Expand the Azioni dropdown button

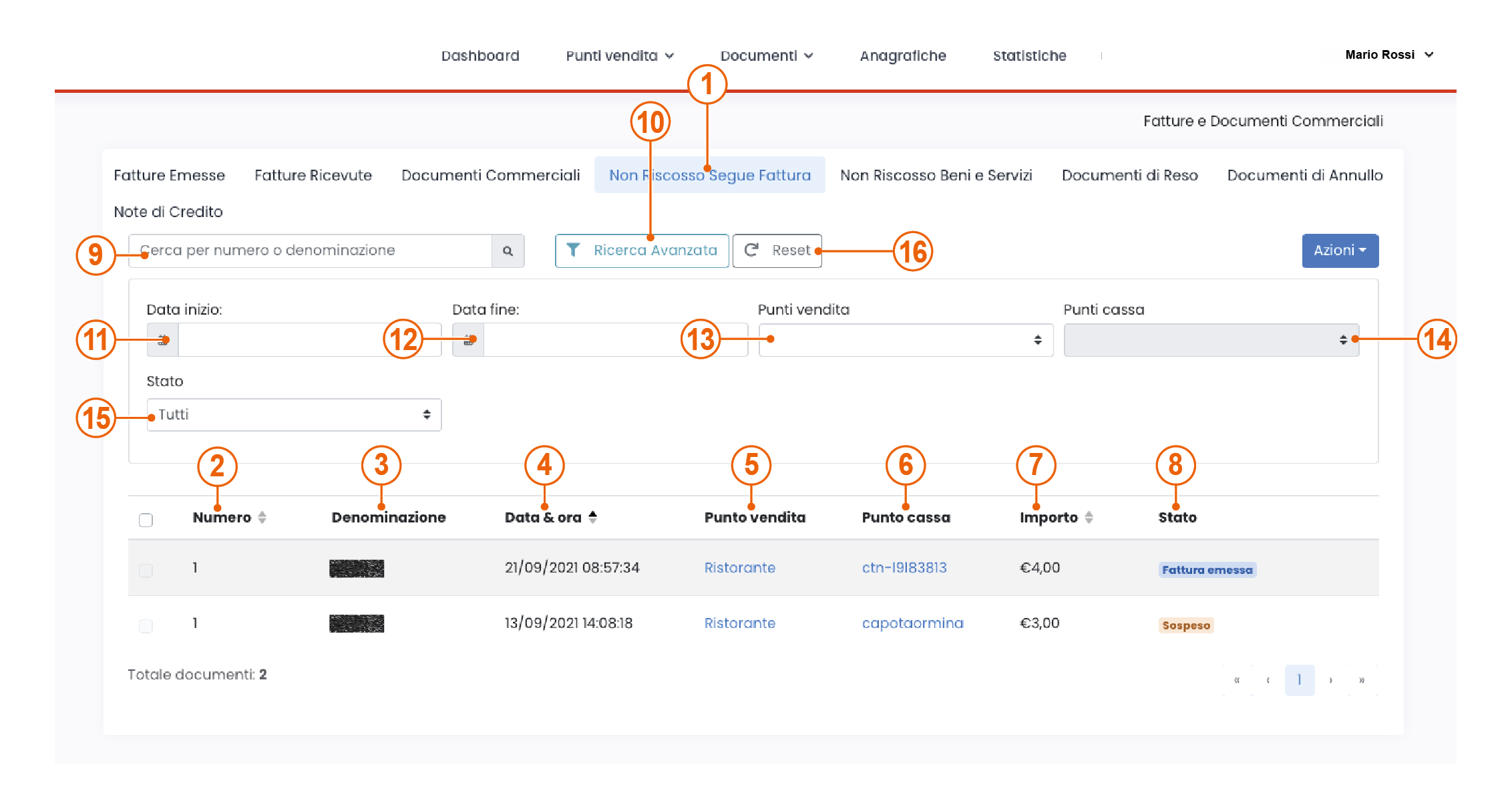coord(1340,251)
